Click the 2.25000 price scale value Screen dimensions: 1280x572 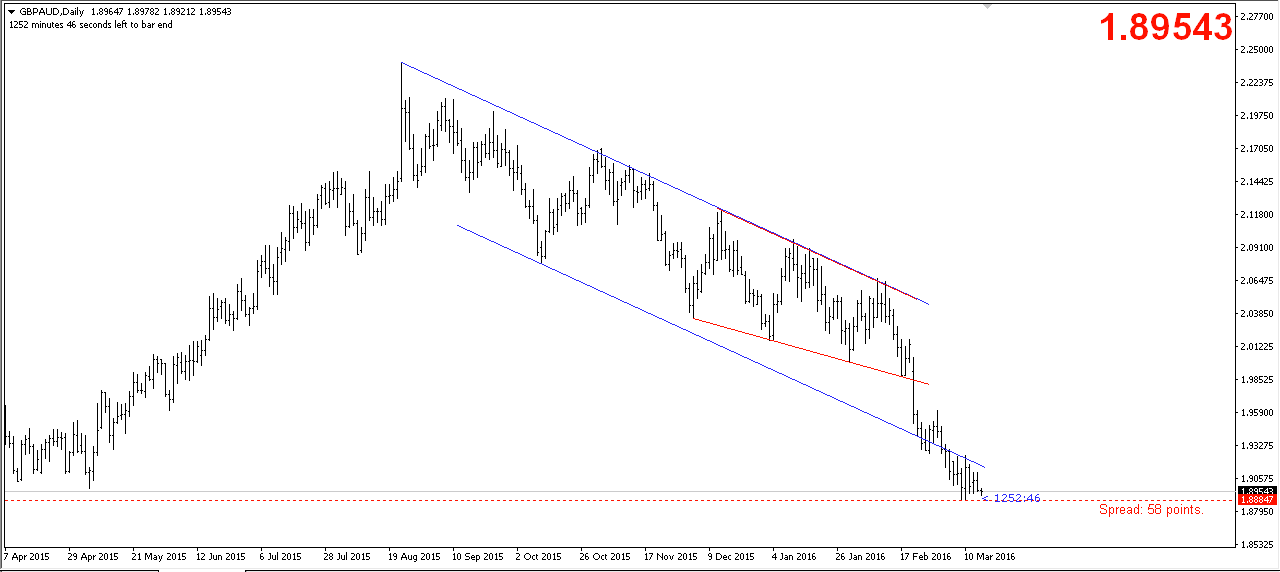coord(1257,49)
